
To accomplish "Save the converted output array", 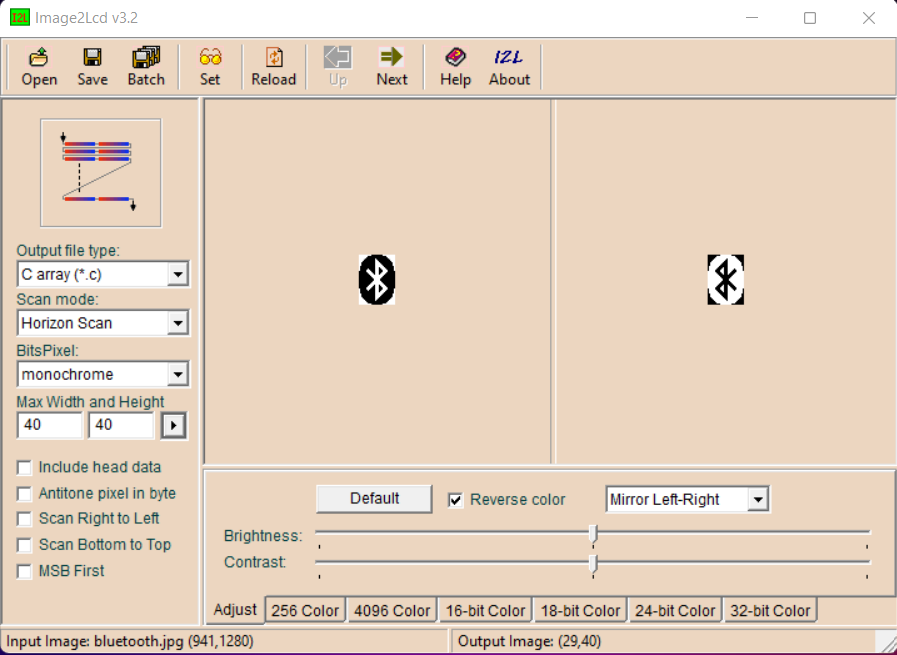I will point(92,64).
